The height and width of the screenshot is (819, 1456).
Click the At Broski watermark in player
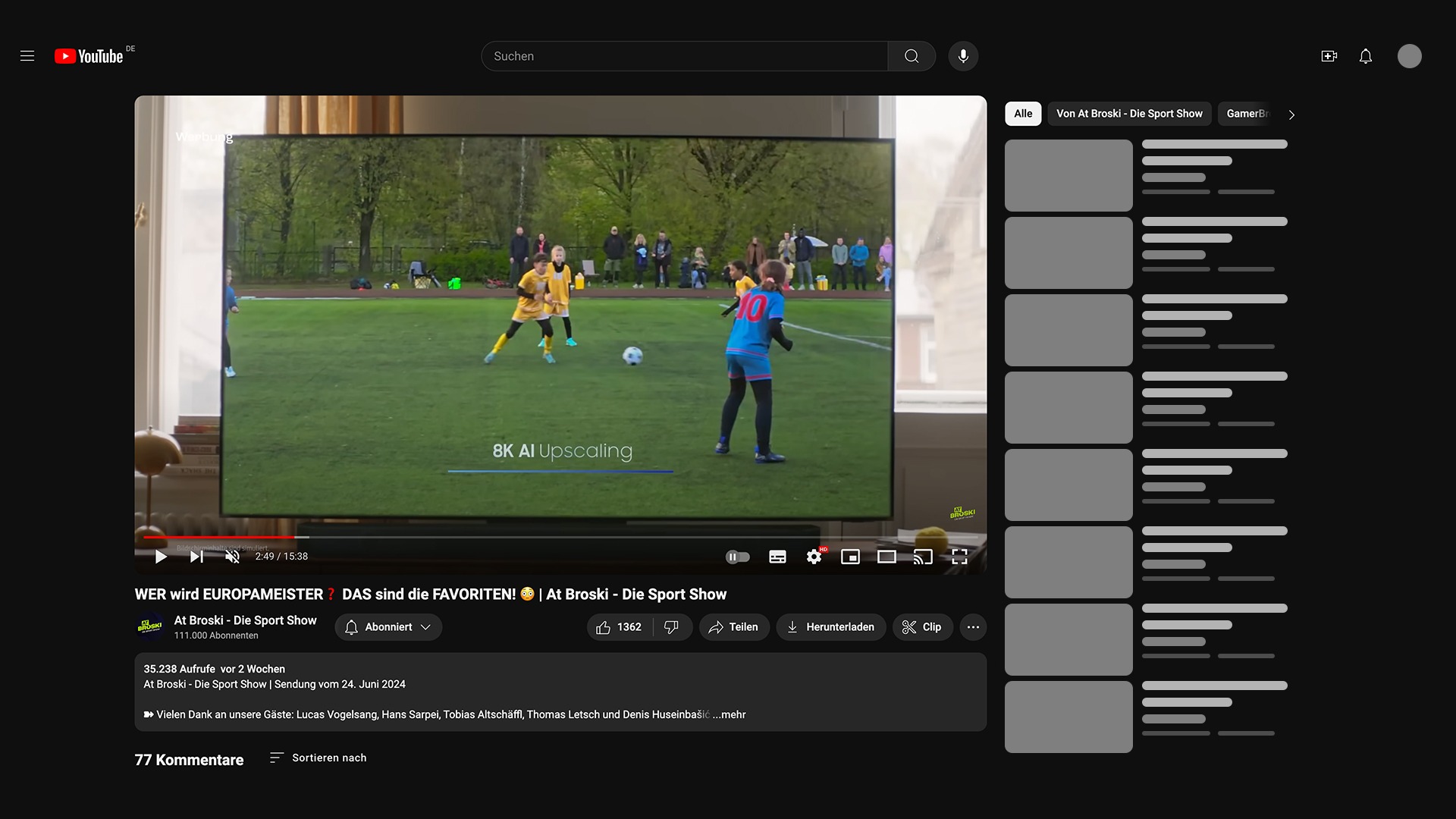coord(962,513)
